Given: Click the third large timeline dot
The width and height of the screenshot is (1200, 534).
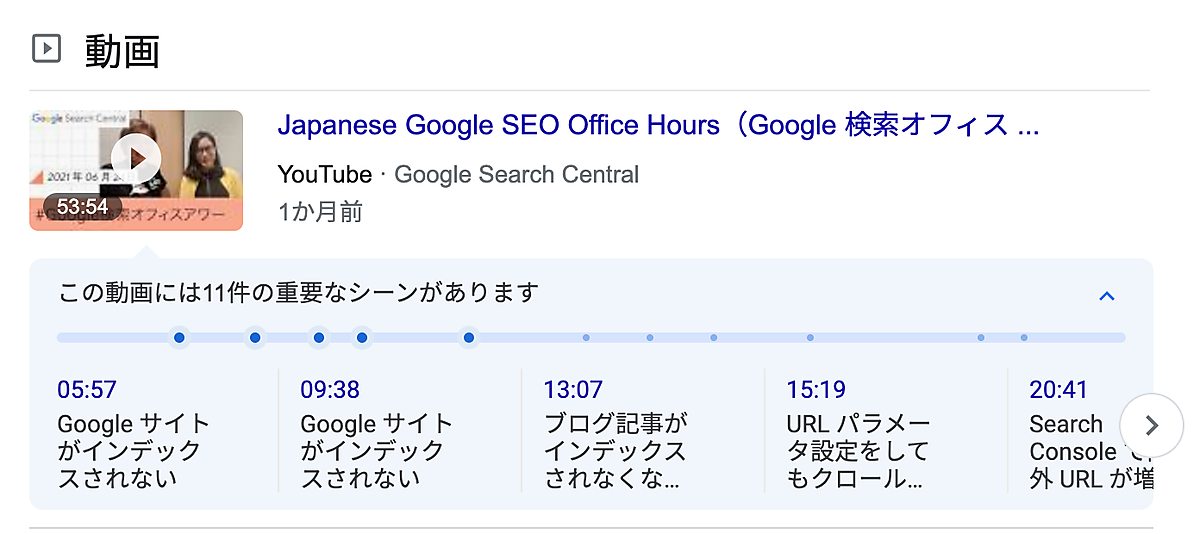Looking at the screenshot, I should pyautogui.click(x=319, y=338).
